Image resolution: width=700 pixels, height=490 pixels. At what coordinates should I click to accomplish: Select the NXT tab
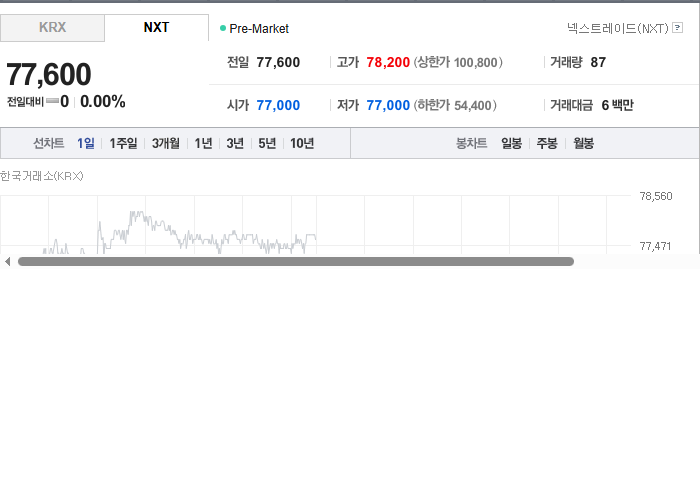156,28
